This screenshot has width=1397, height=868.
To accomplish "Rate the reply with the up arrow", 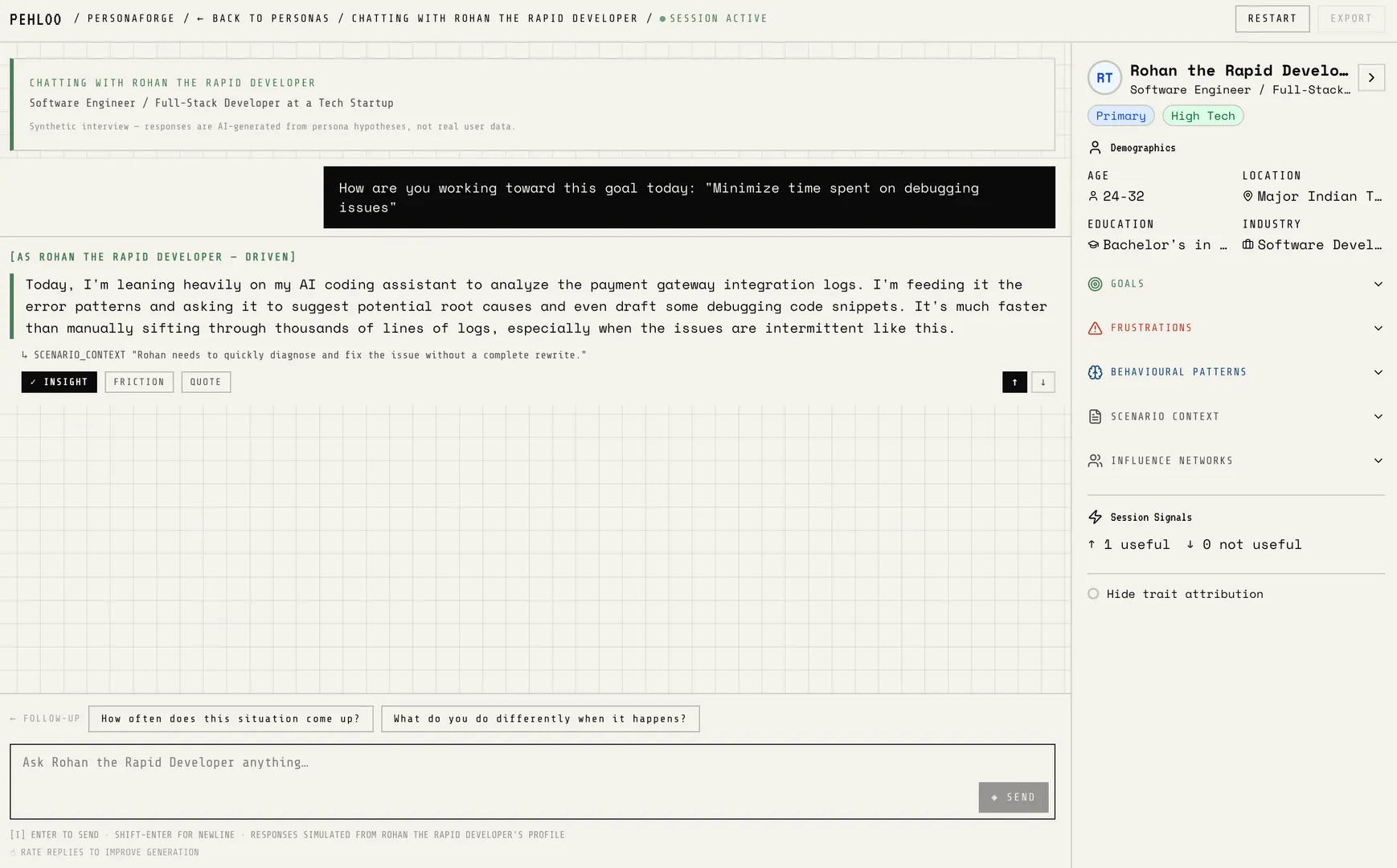I will 1014,382.
